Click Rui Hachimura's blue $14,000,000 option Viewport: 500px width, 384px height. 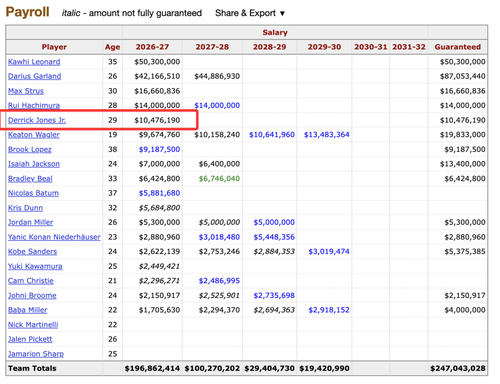point(217,105)
